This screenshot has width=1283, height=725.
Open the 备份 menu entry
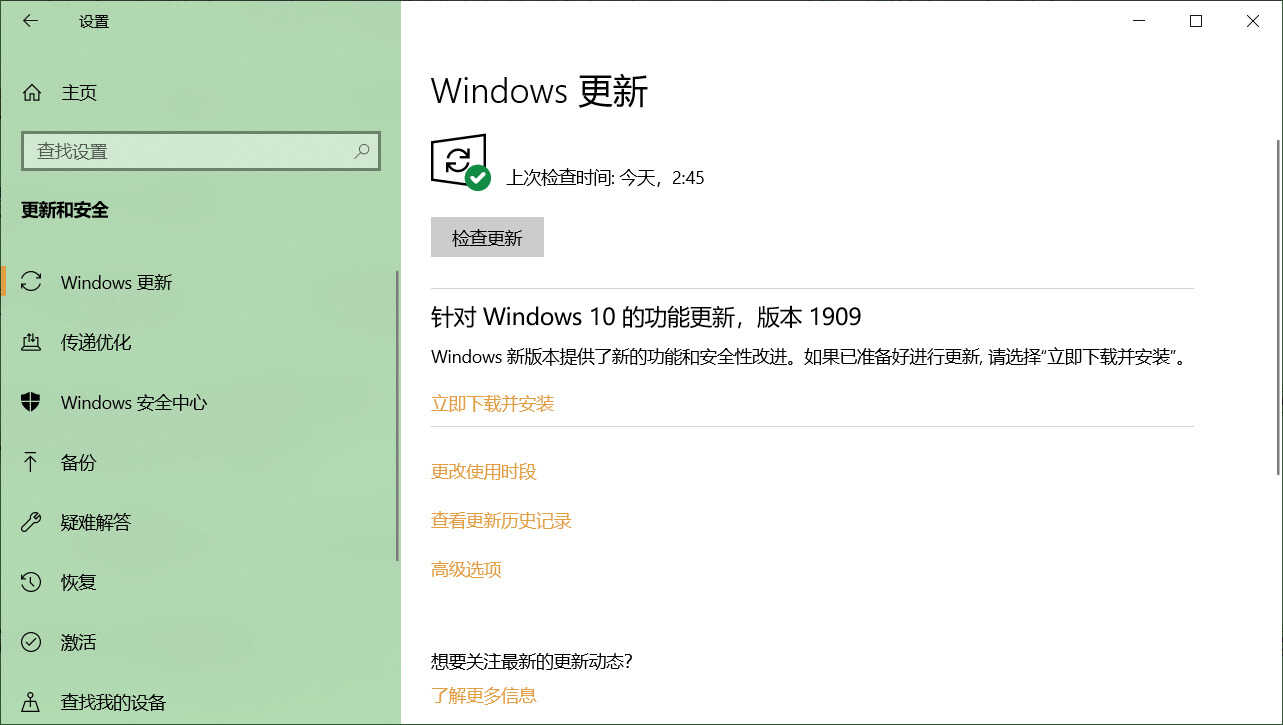tap(198, 462)
